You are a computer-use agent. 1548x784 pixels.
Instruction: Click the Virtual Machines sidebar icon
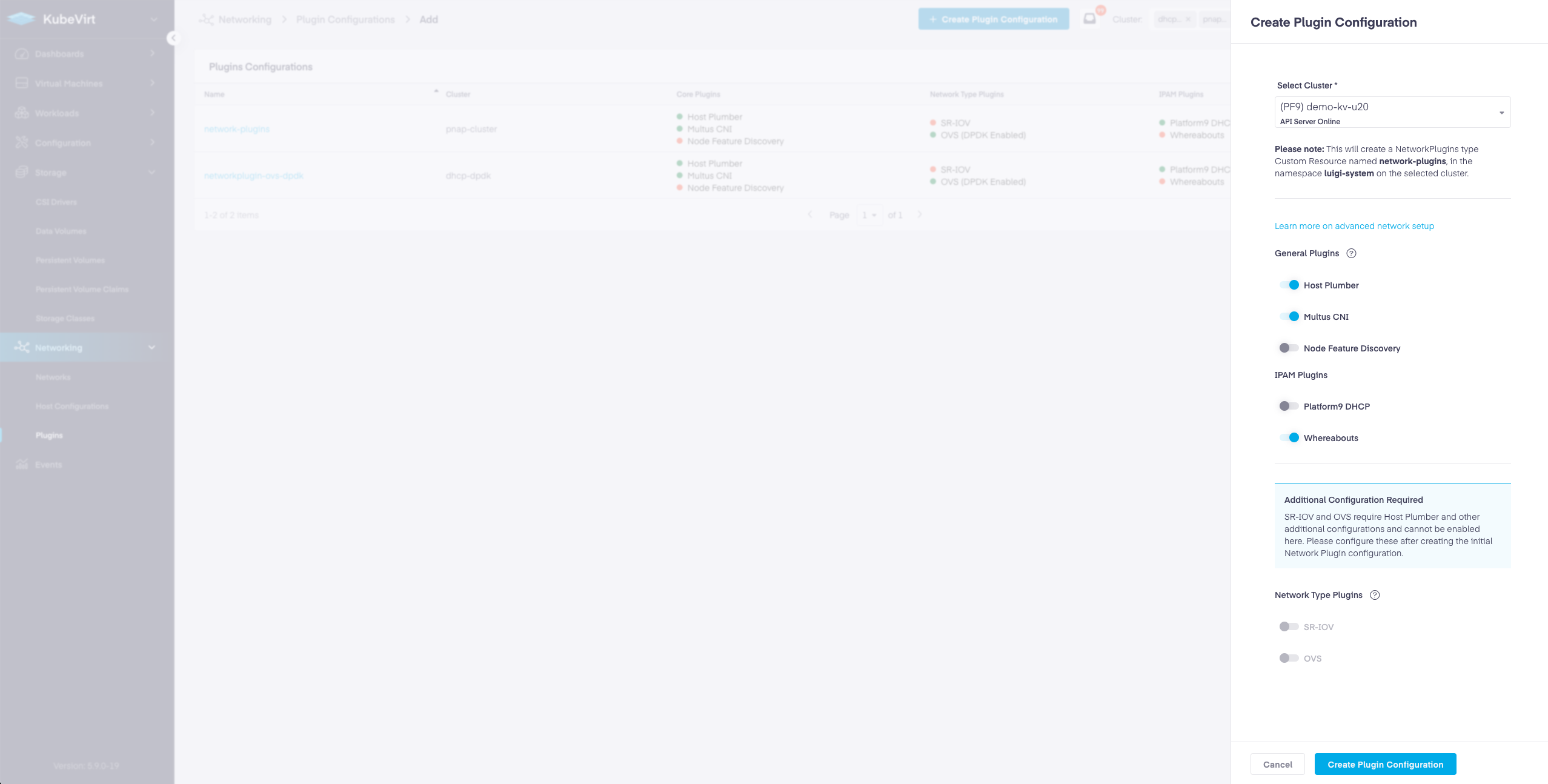point(22,83)
